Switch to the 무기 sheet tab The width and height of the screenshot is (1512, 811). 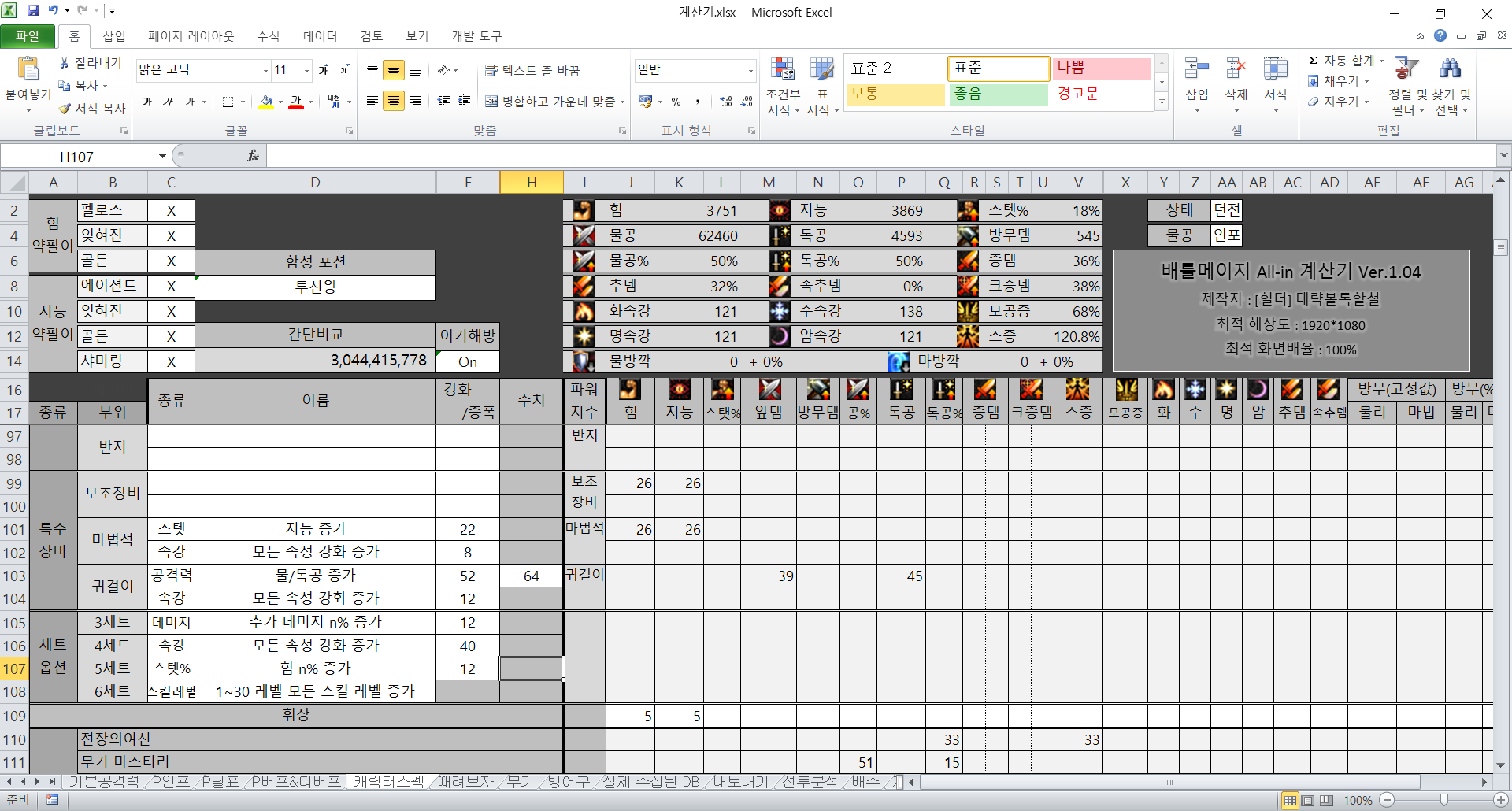point(519,782)
